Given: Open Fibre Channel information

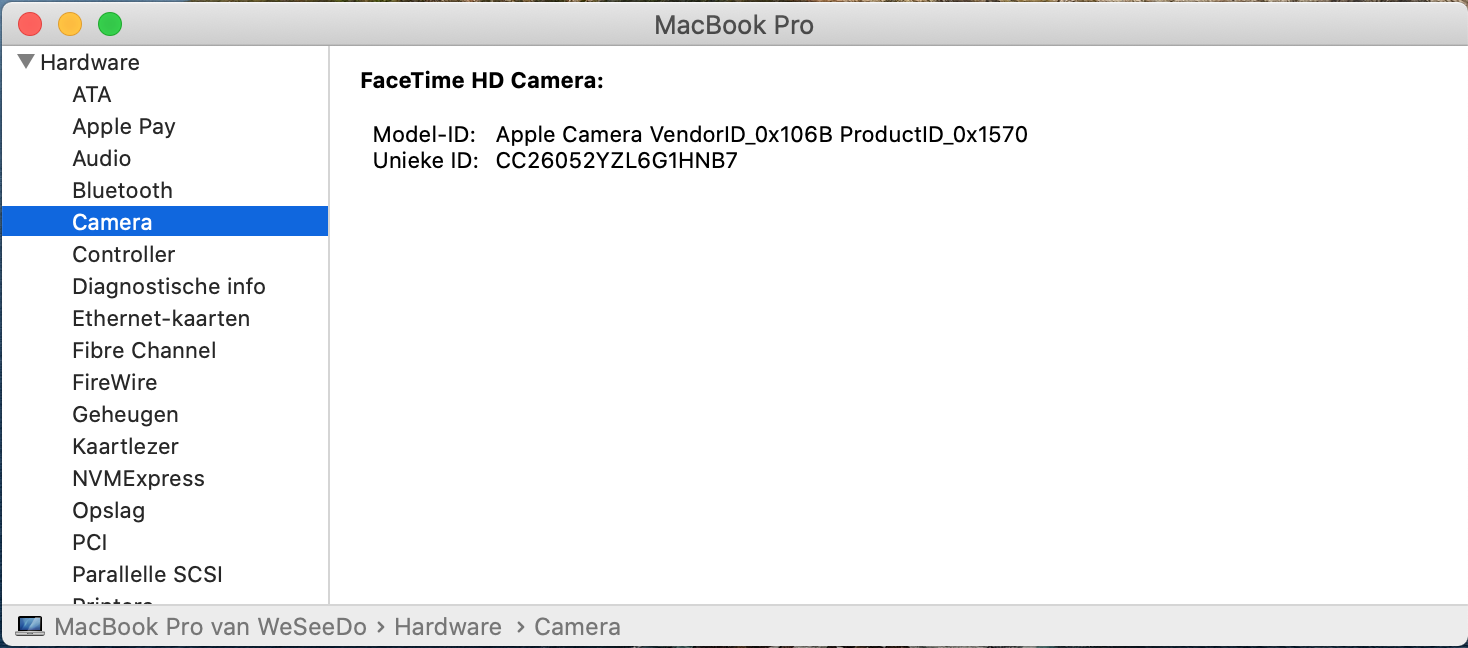Looking at the screenshot, I should (144, 351).
